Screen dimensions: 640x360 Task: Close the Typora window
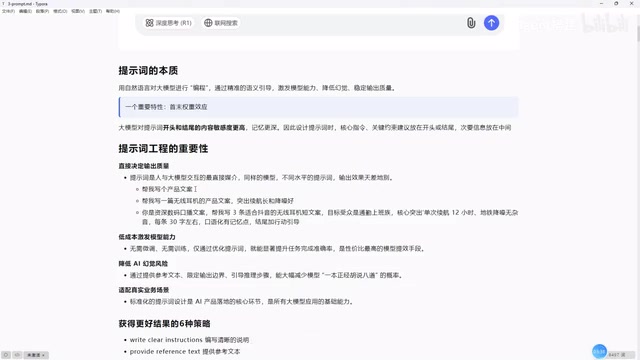[x=632, y=4]
